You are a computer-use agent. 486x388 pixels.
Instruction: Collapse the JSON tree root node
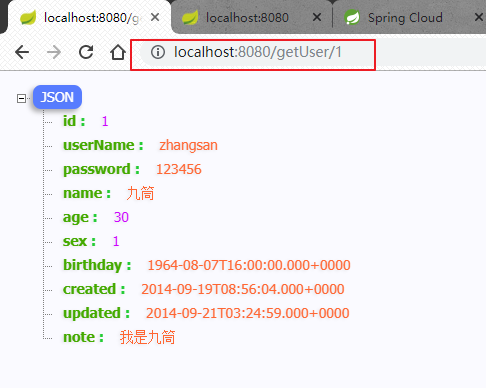[21, 98]
